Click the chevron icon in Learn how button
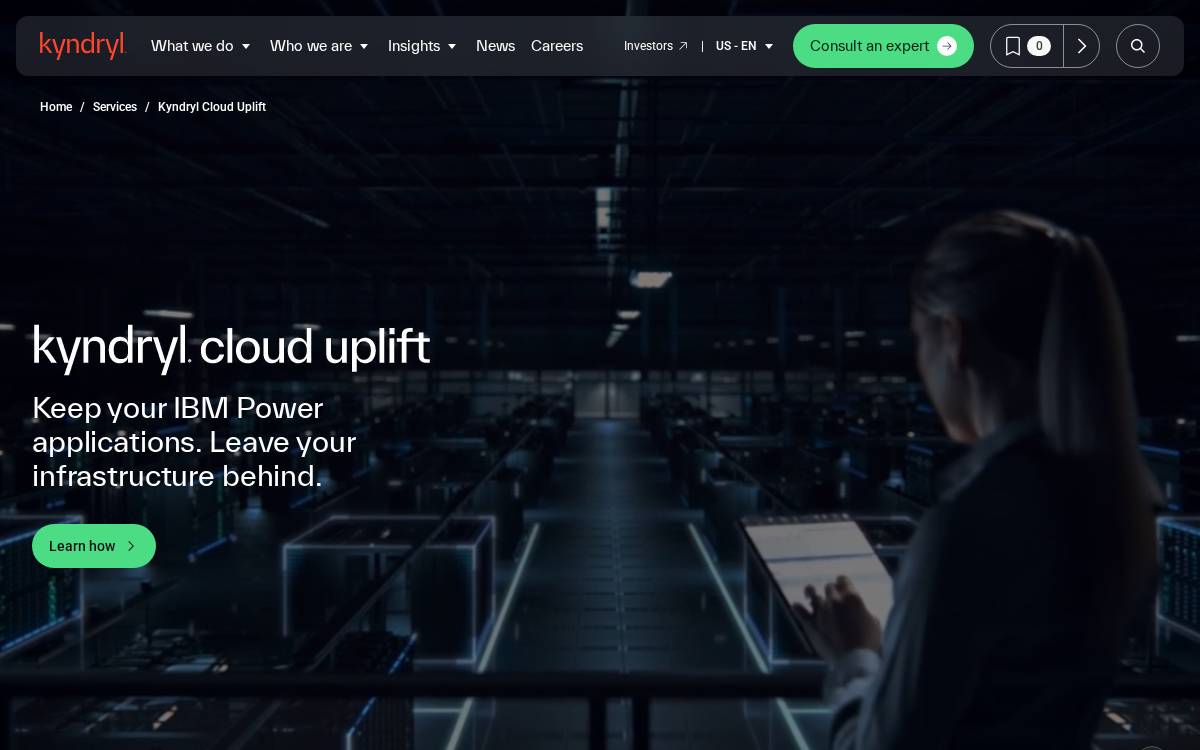 point(130,546)
